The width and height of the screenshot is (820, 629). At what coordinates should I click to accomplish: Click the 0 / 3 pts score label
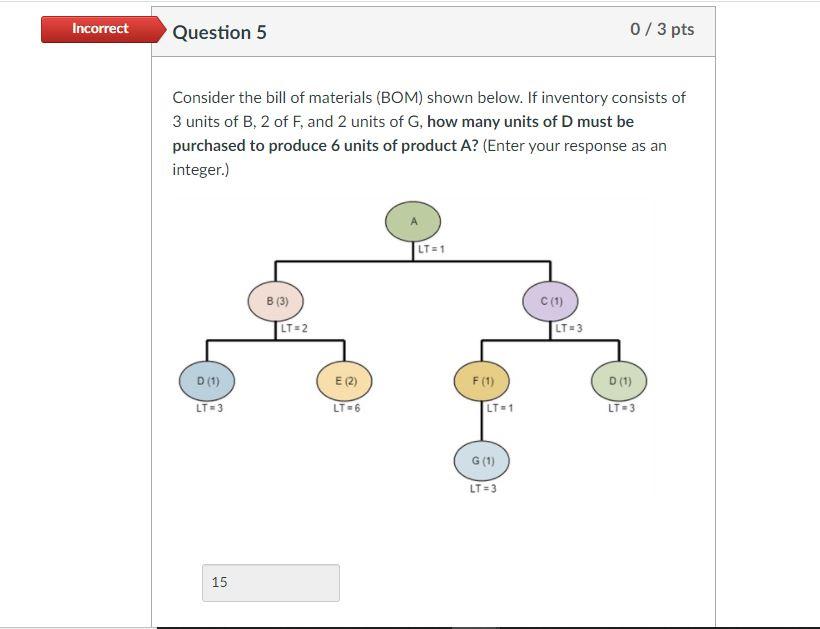pyautogui.click(x=660, y=30)
